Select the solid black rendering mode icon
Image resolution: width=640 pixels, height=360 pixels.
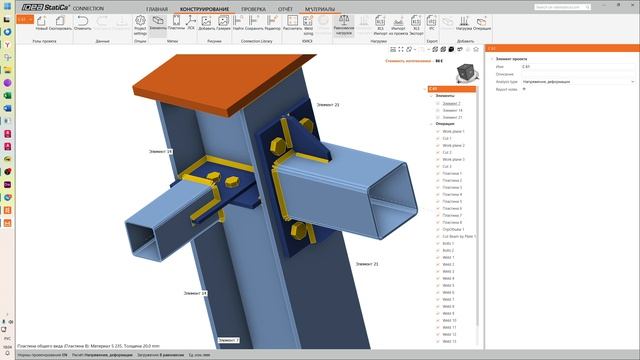[451, 49]
